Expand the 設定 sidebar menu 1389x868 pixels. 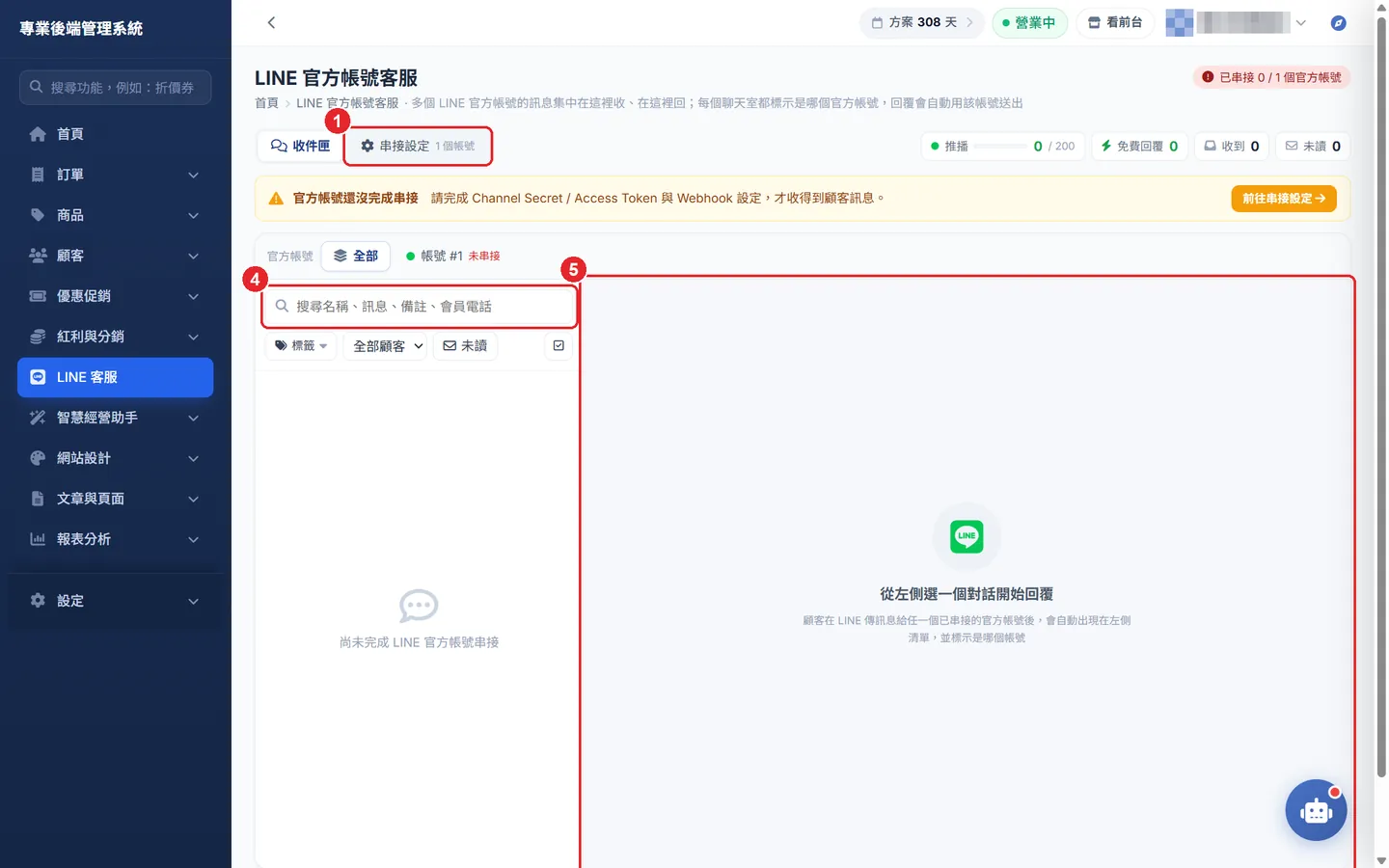(x=115, y=601)
